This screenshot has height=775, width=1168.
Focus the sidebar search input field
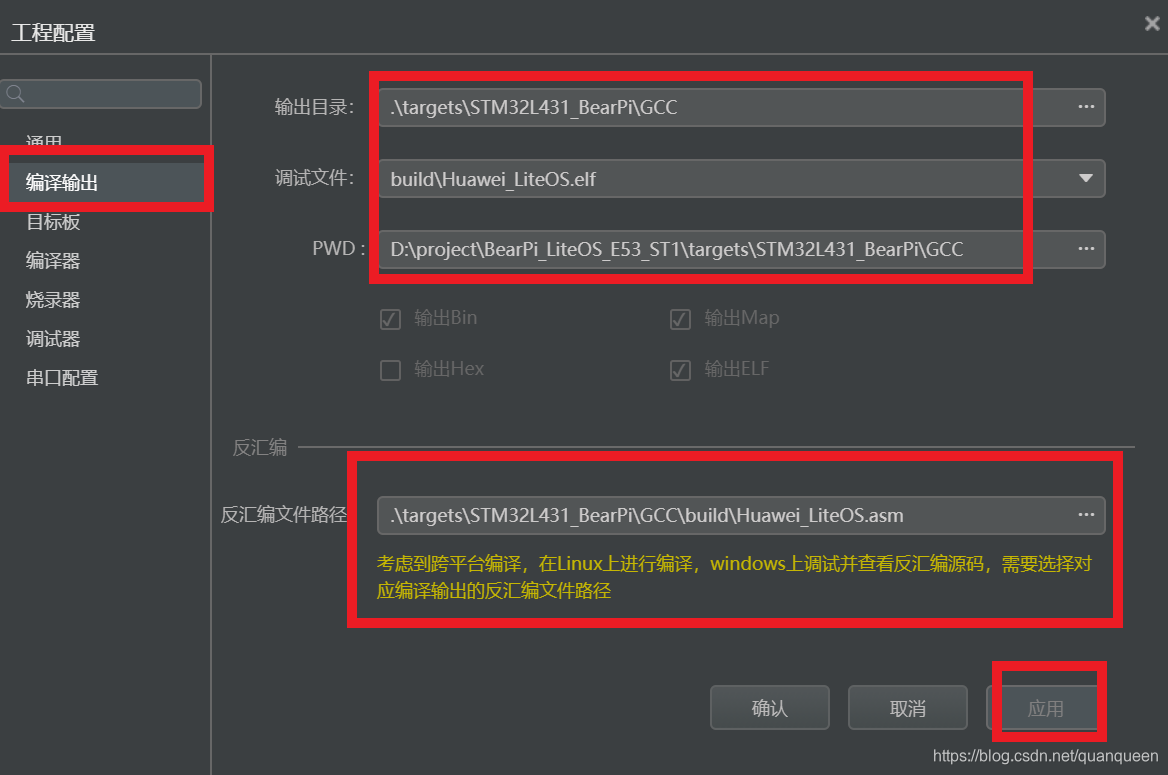coord(101,94)
